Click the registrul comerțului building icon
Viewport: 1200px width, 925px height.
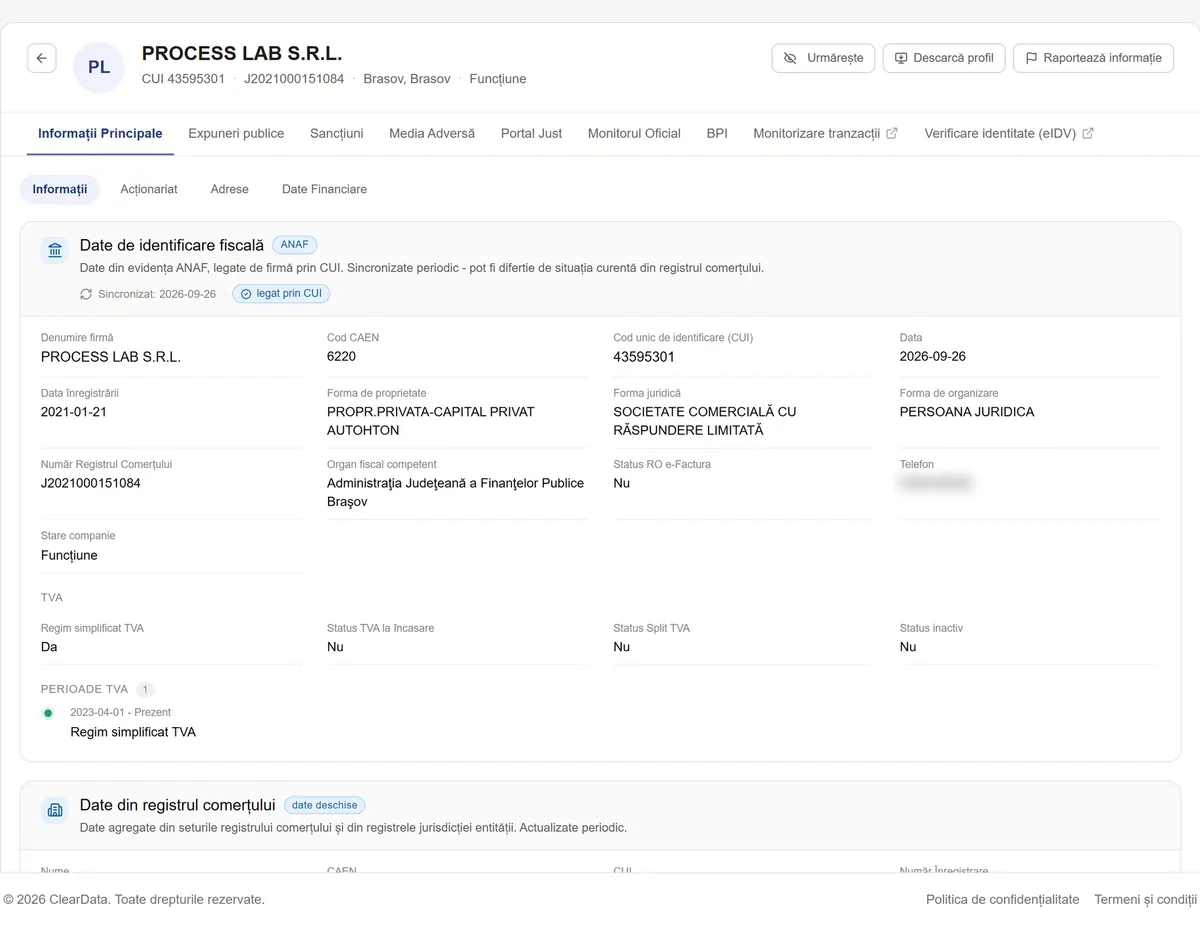[x=55, y=810]
